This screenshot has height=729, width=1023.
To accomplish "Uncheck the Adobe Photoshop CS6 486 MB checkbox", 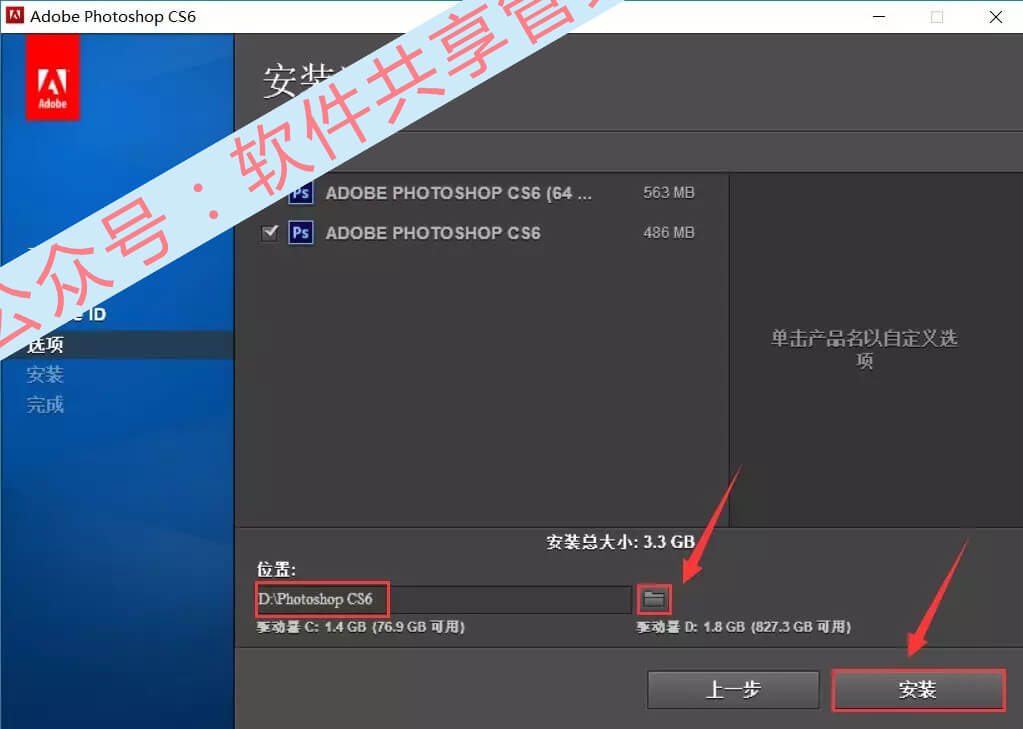I will (269, 232).
